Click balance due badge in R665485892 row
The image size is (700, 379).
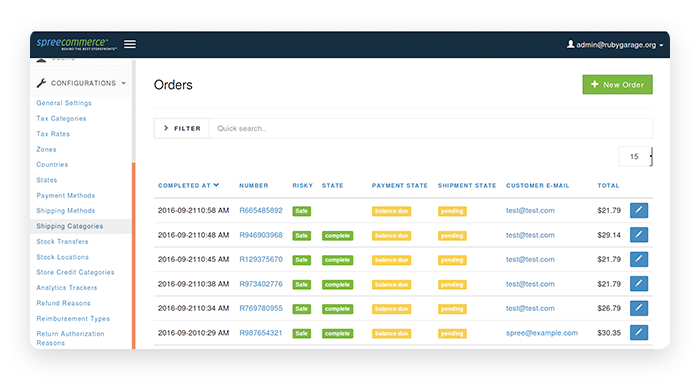tap(391, 211)
